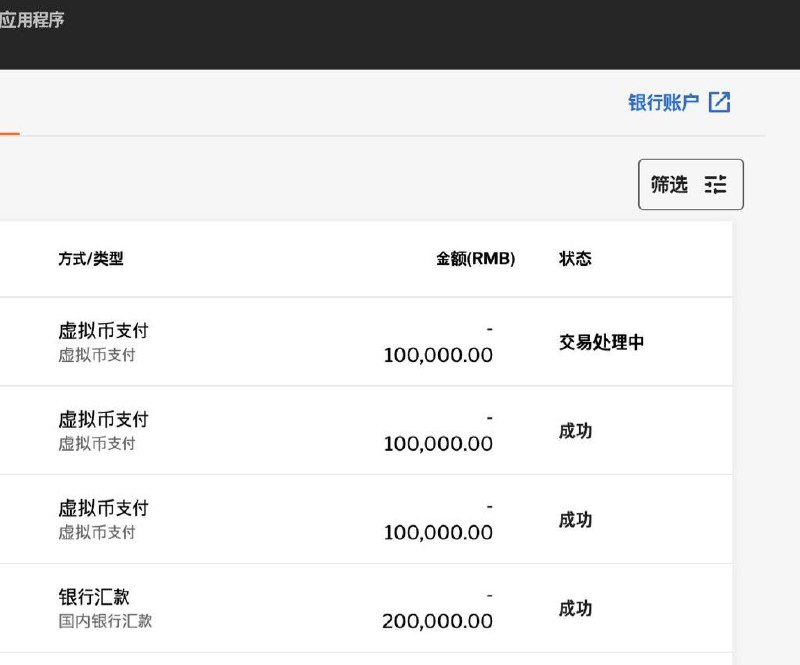Open the 筛选 filter panel
The image size is (800, 665).
690,184
